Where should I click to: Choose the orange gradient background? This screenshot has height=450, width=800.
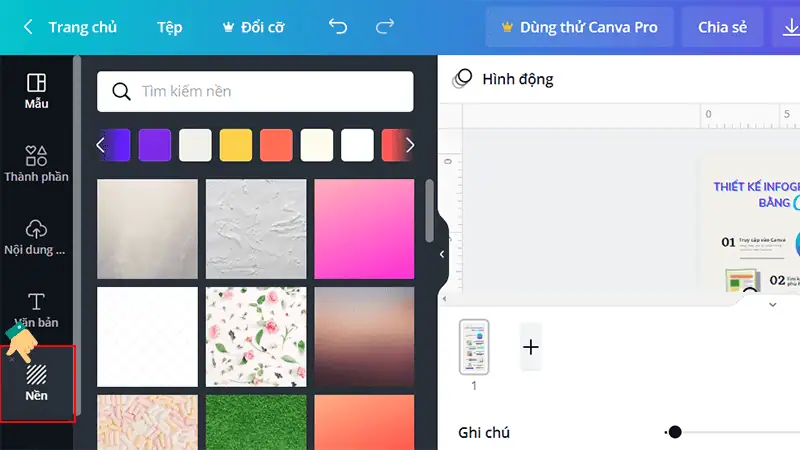[x=364, y=422]
